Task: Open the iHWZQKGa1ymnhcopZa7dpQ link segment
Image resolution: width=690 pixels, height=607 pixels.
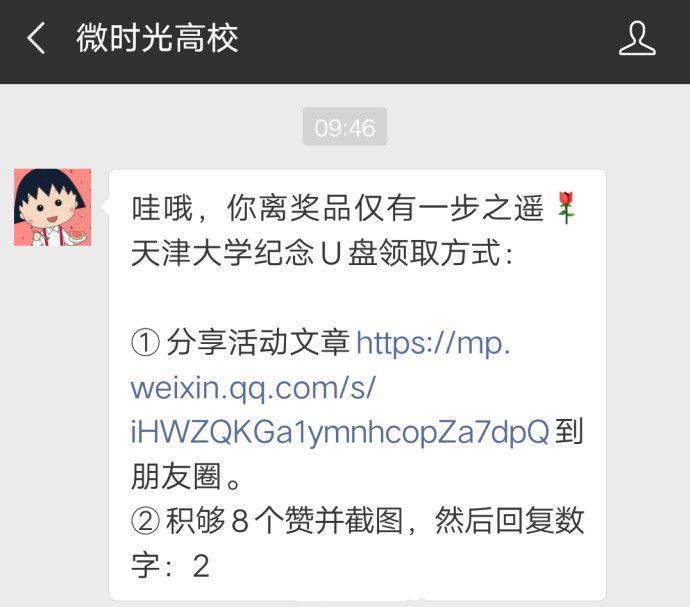Action: (340, 432)
